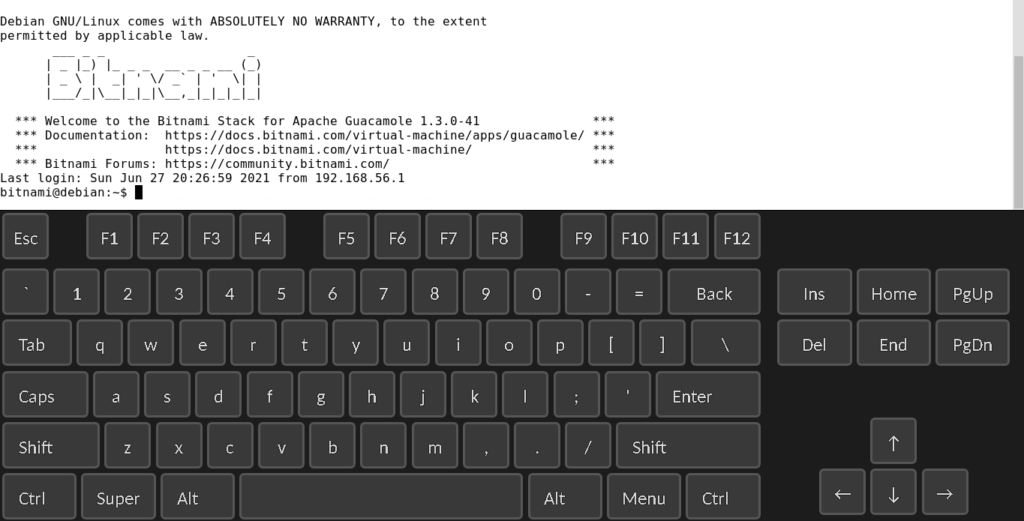Screen dimensions: 1024x521
Task: Tap the letter a key
Action: pos(116,394)
